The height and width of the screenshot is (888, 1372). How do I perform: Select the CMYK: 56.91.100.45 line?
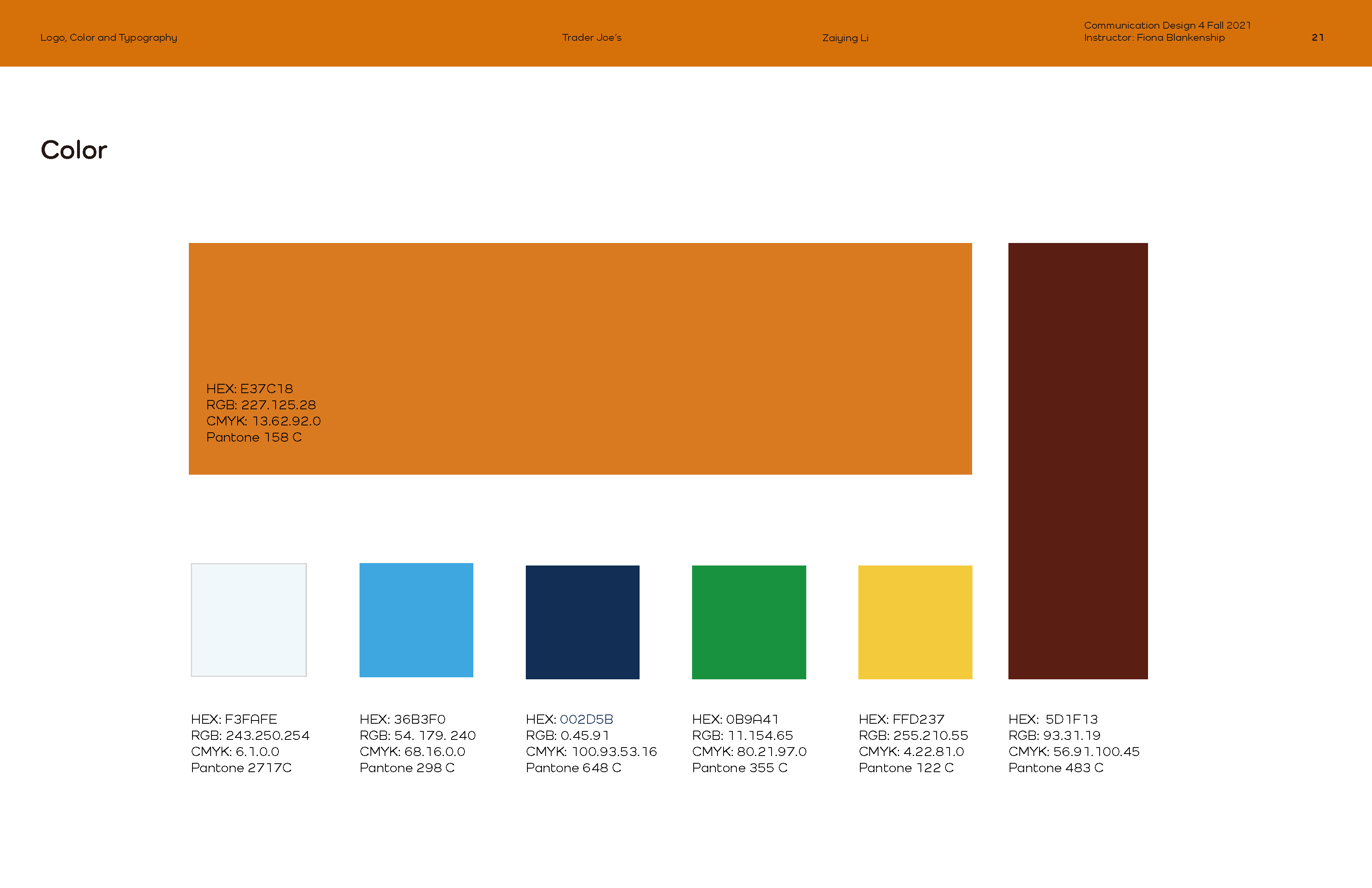click(1073, 751)
